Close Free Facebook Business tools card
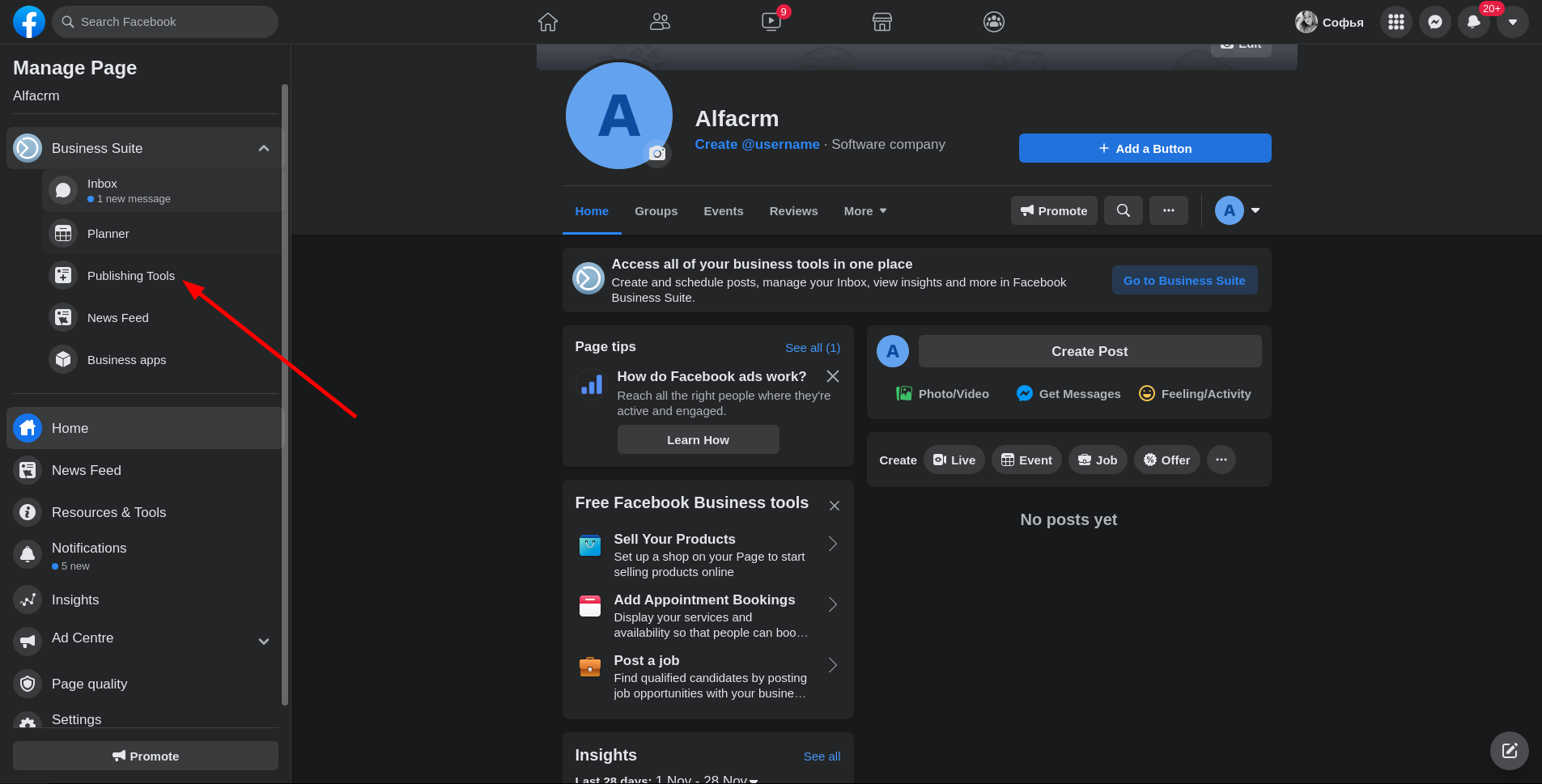Screen dimensions: 1542x784 (x=835, y=506)
